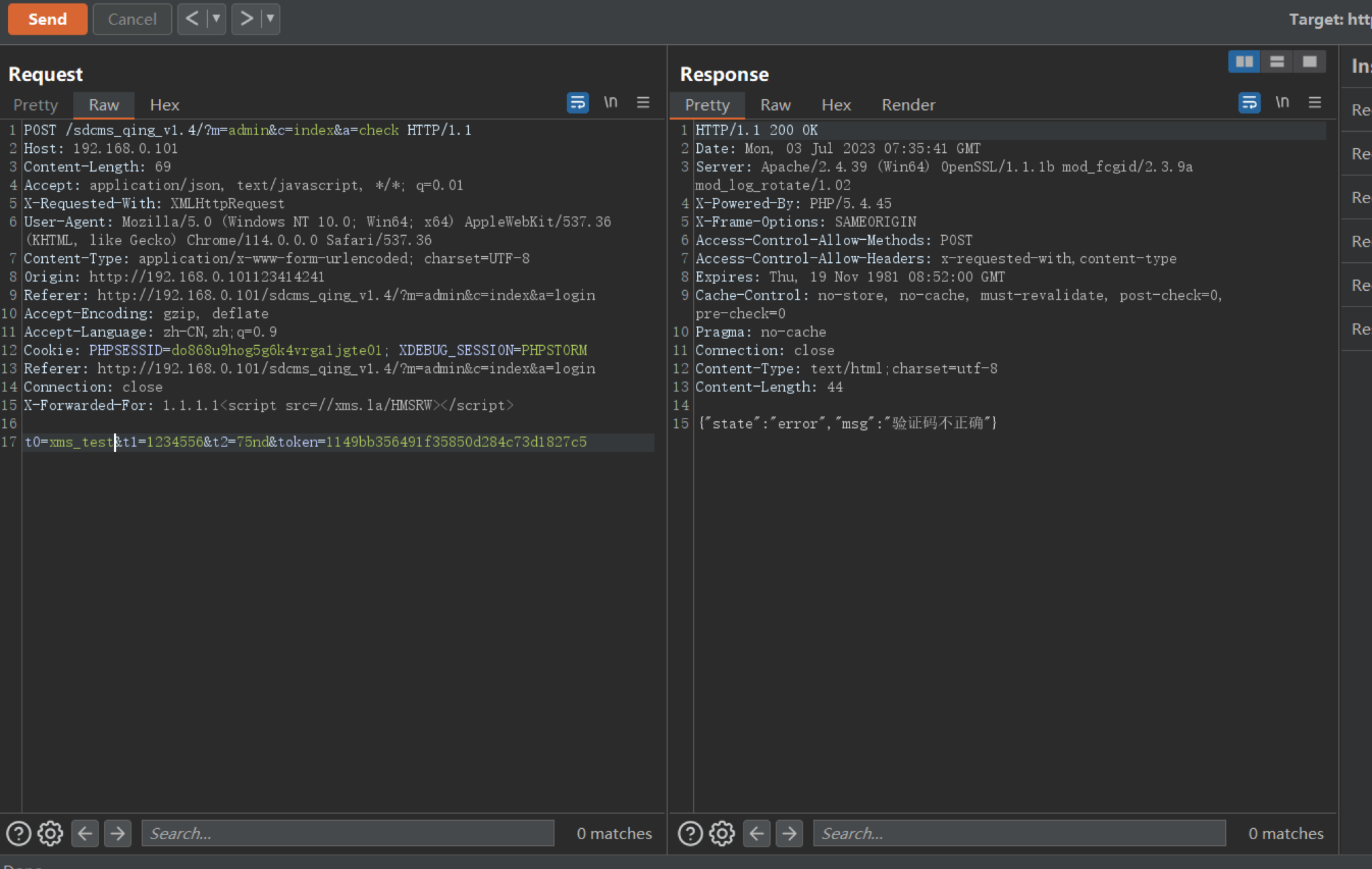Click the Target label at top right
The width and height of the screenshot is (1372, 869).
point(1329,19)
